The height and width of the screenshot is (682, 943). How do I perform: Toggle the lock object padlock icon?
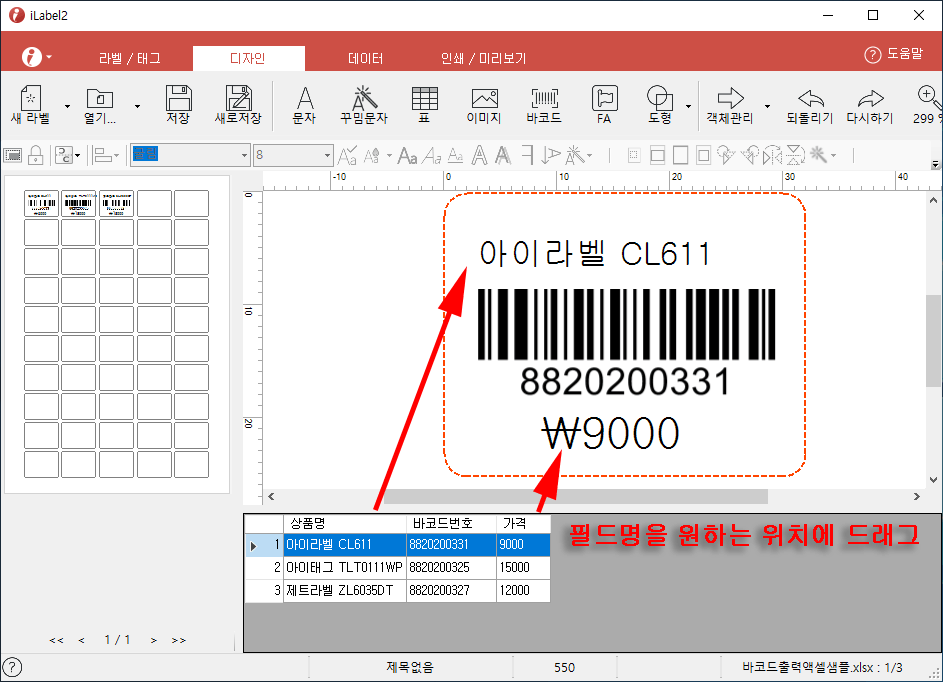click(36, 156)
